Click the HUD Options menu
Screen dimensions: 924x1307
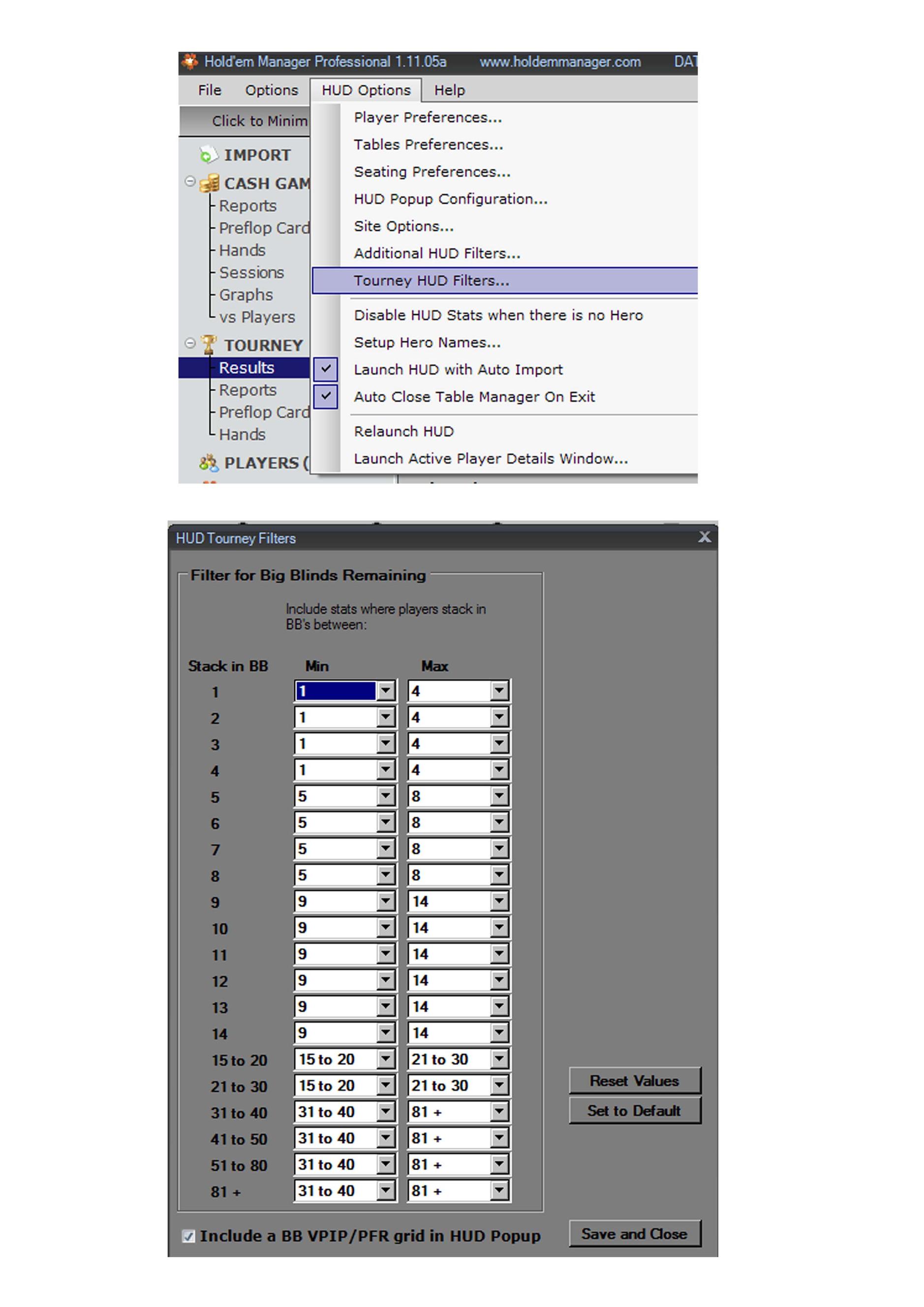366,90
